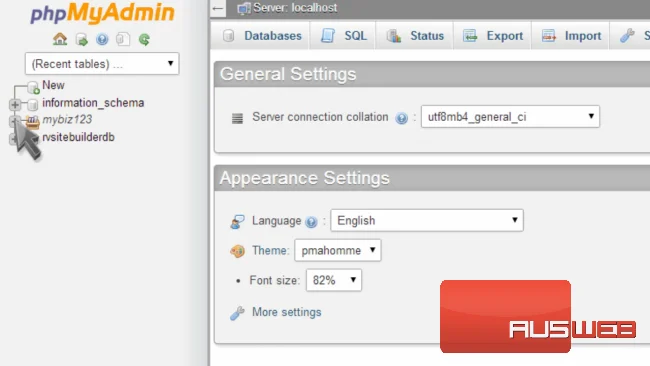This screenshot has width=650, height=366.
Task: Click the Appearance Settings heading
Action: tap(305, 178)
